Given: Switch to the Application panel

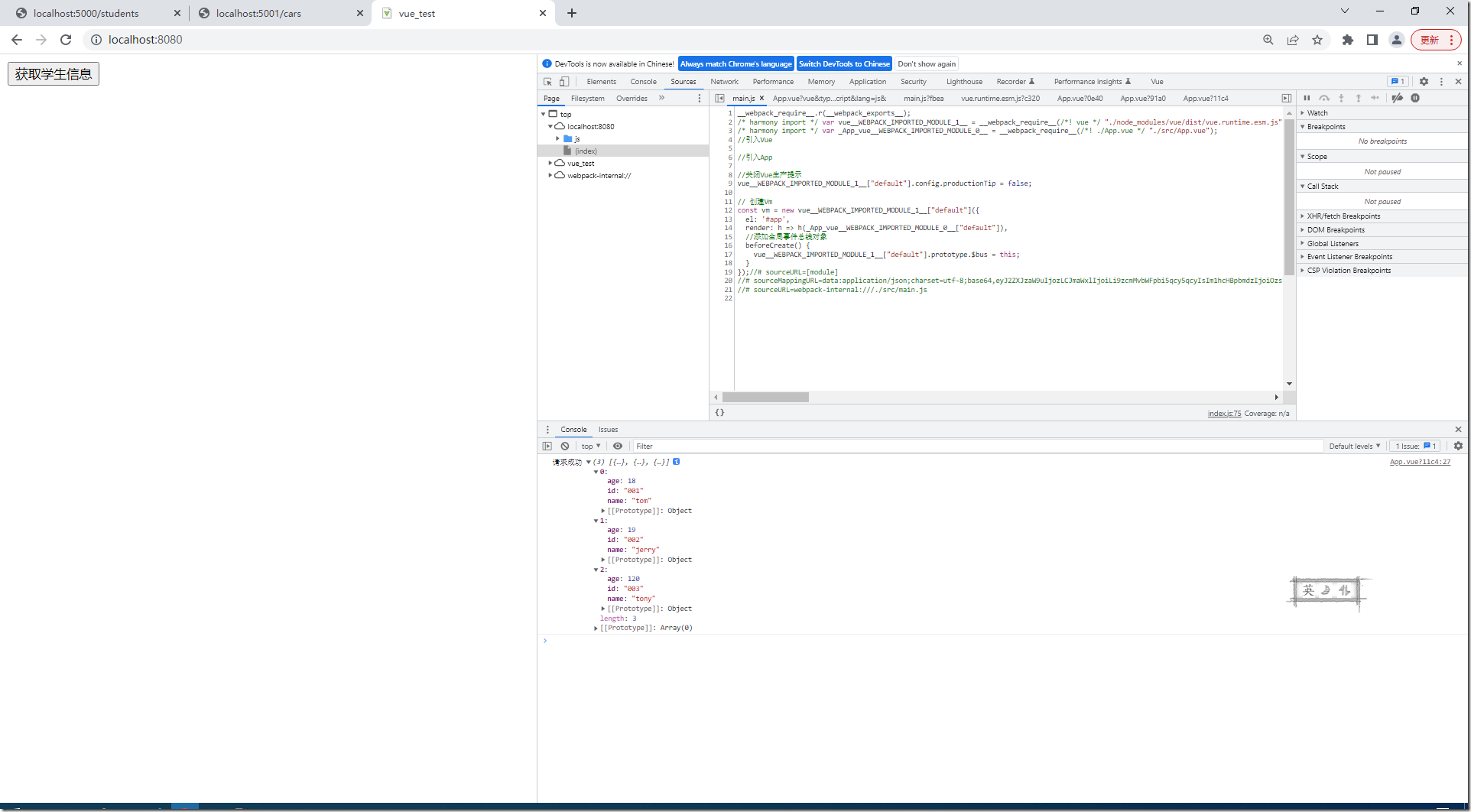Looking at the screenshot, I should click(x=868, y=82).
